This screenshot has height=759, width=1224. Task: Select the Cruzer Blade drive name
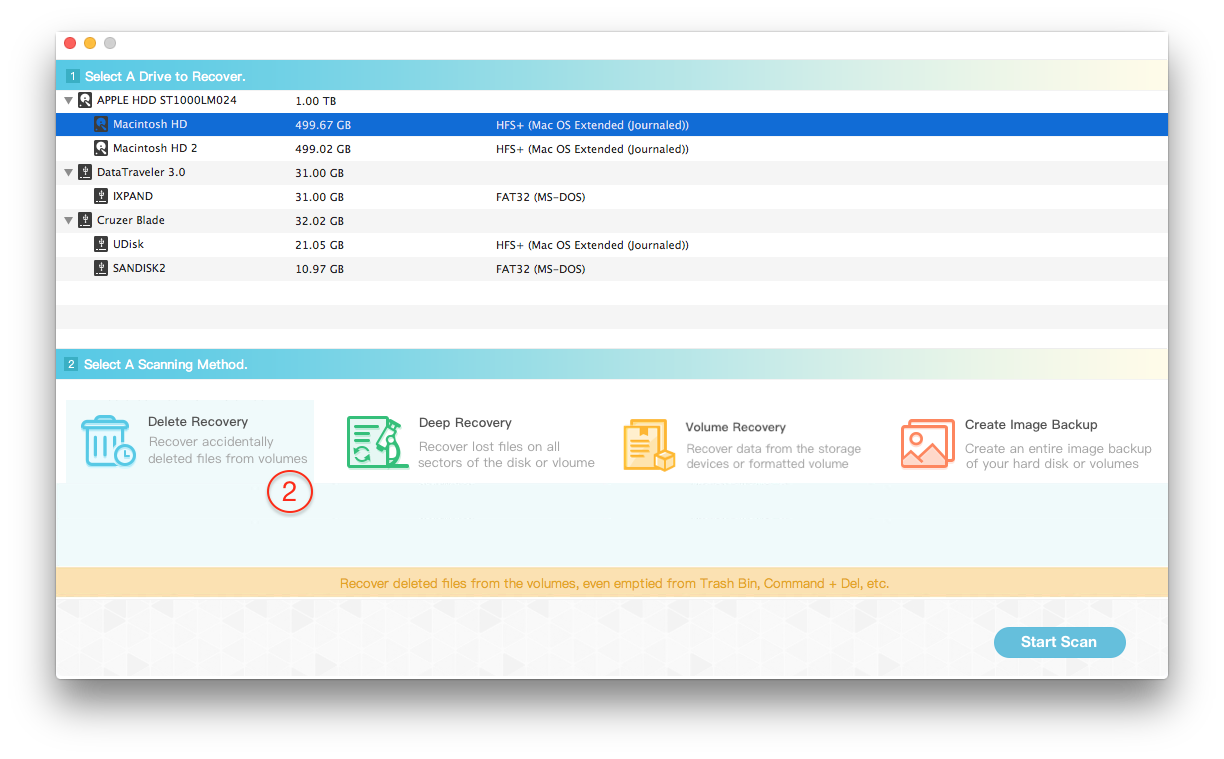pyautogui.click(x=131, y=220)
